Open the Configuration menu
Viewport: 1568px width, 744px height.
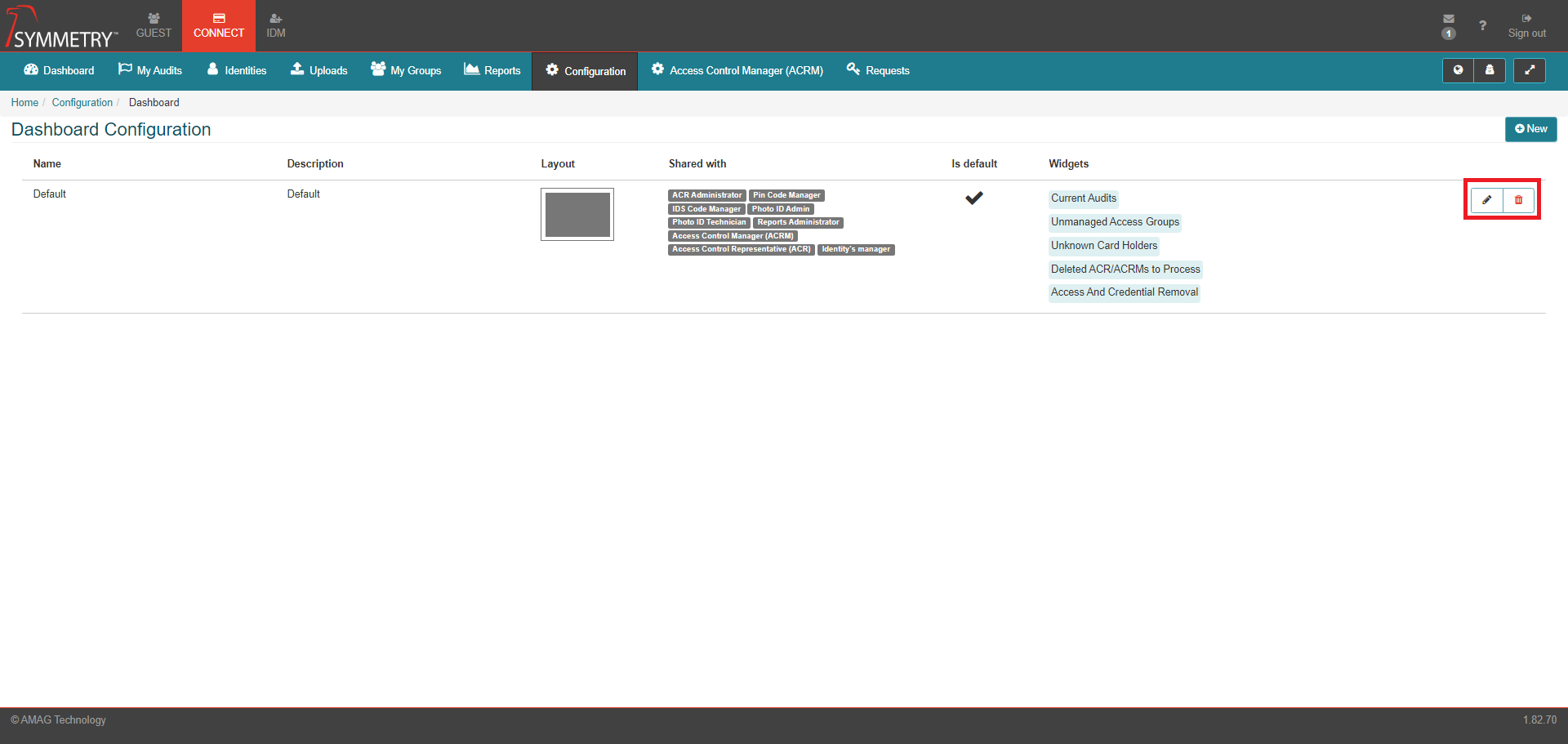(586, 71)
